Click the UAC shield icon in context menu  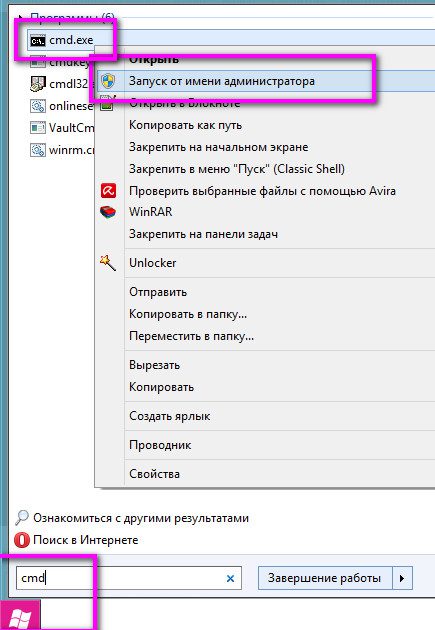(108, 81)
